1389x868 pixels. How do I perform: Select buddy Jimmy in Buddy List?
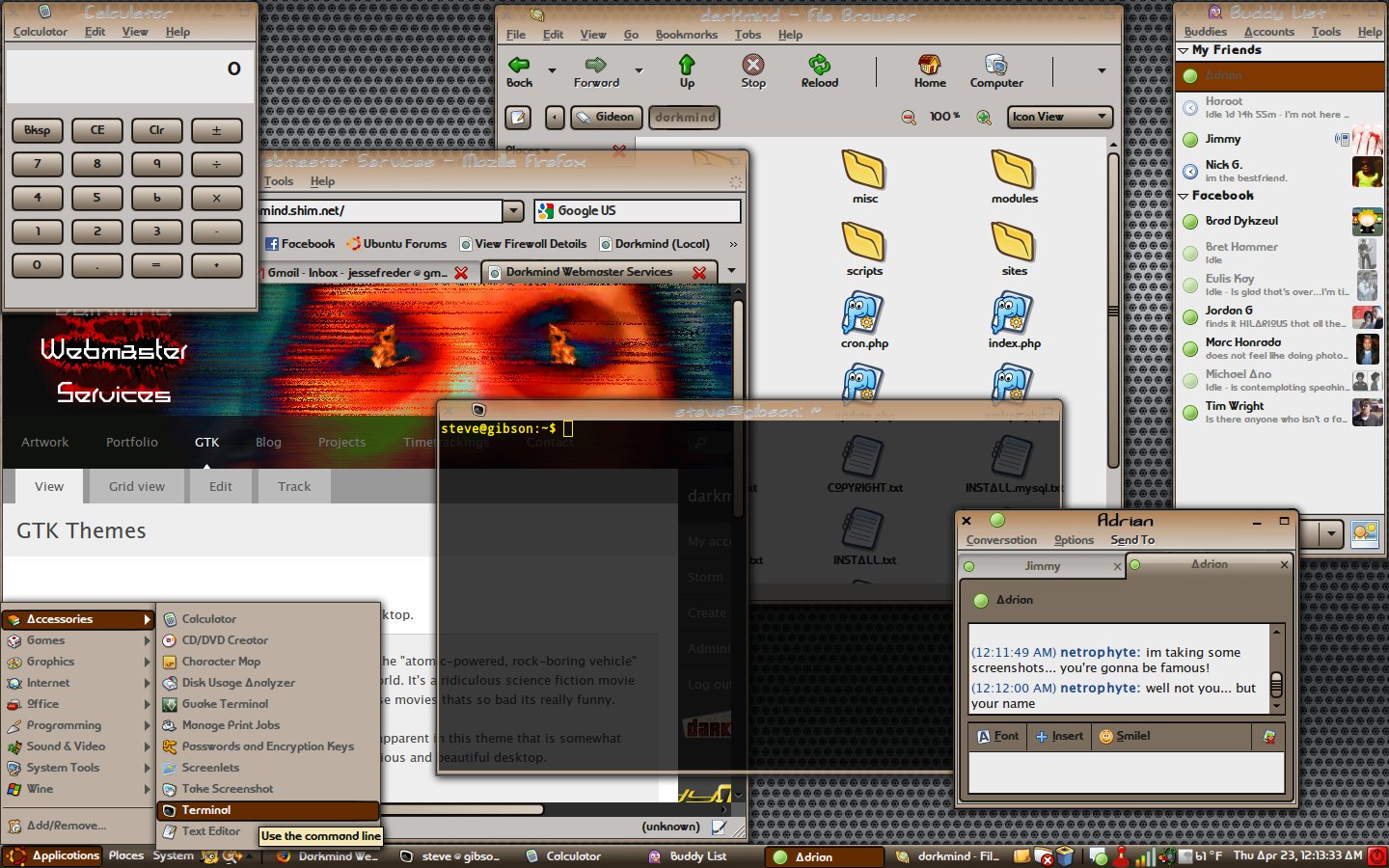pos(1279,140)
